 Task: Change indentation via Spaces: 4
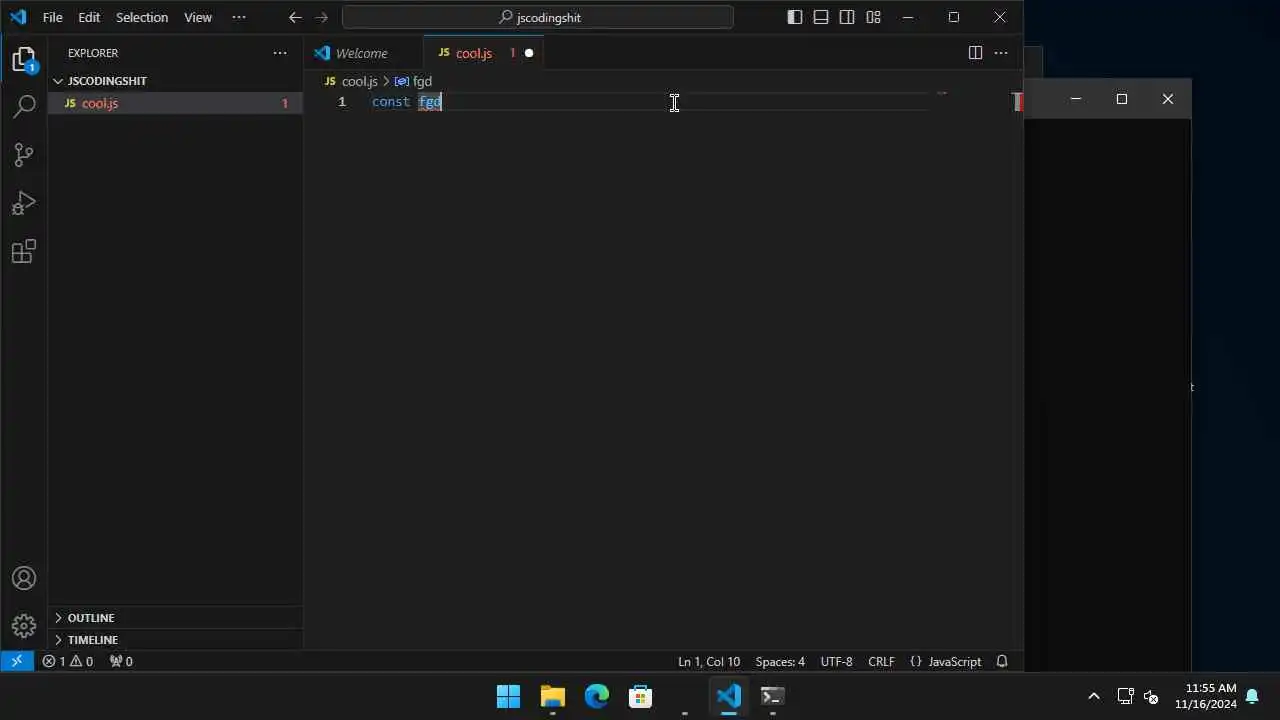pos(780,661)
